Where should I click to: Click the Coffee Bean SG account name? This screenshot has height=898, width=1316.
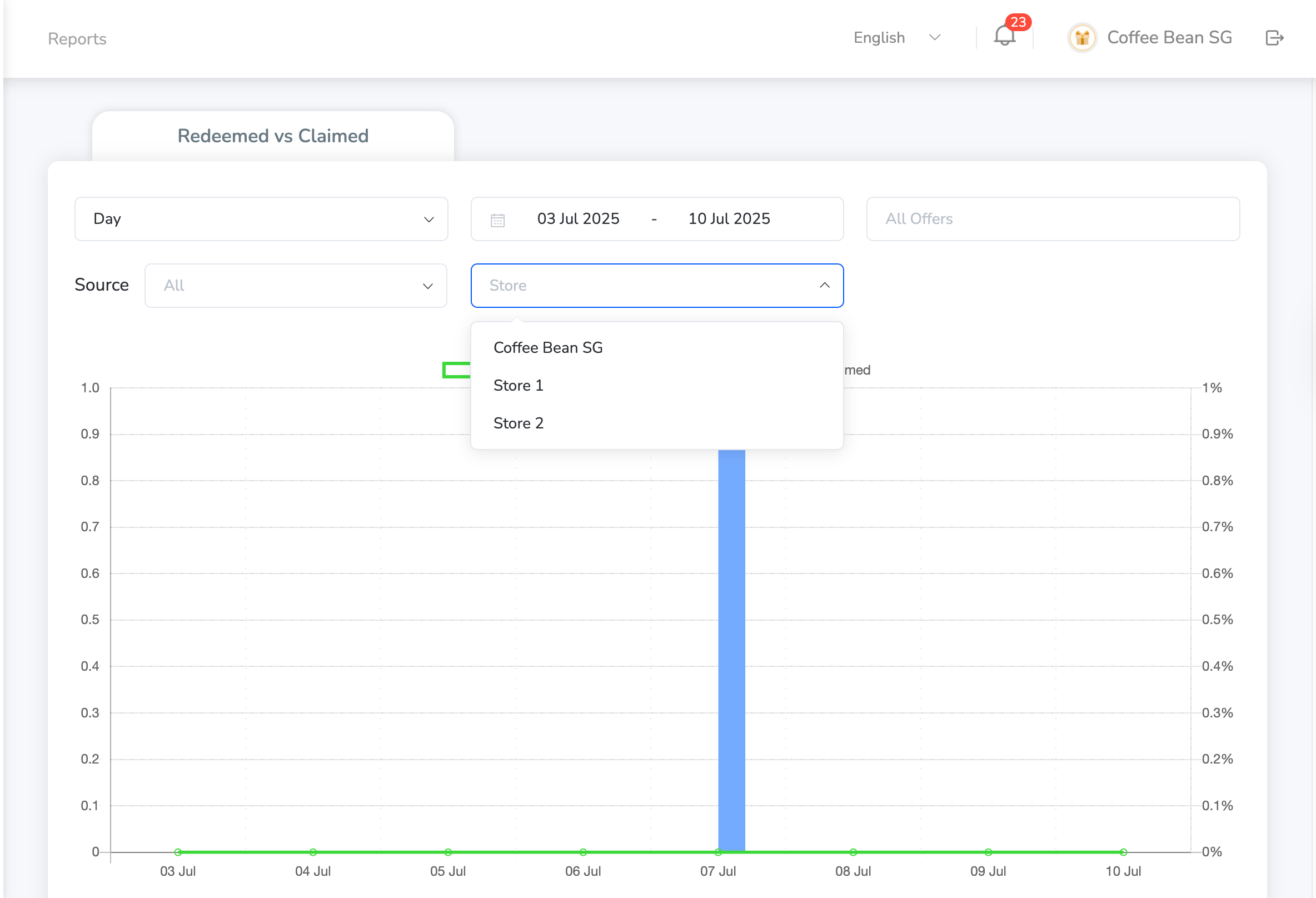coord(1169,37)
